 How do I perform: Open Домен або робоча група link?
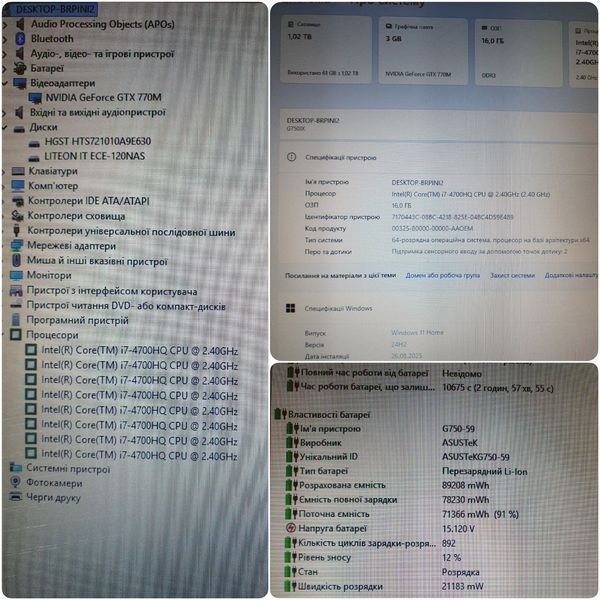(443, 276)
